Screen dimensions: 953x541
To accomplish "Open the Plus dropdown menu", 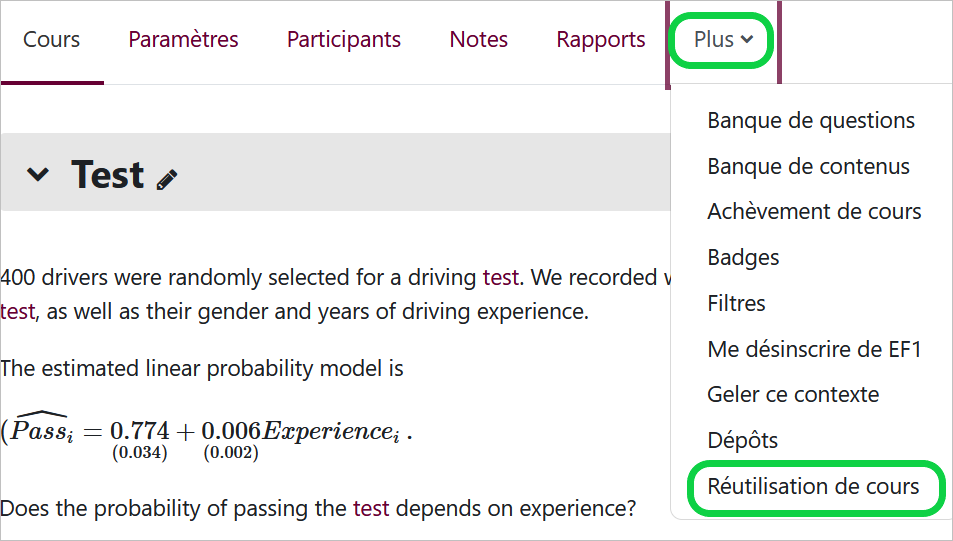I will coord(723,40).
